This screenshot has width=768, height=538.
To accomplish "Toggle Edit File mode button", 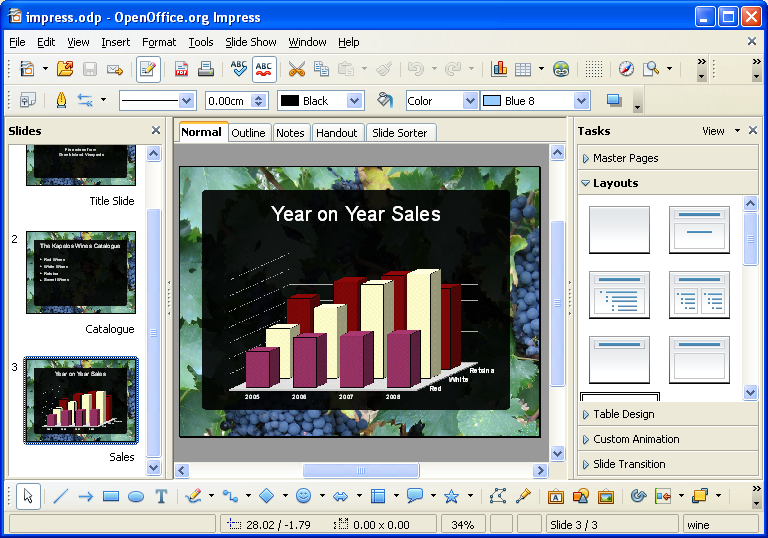I will coord(148,69).
